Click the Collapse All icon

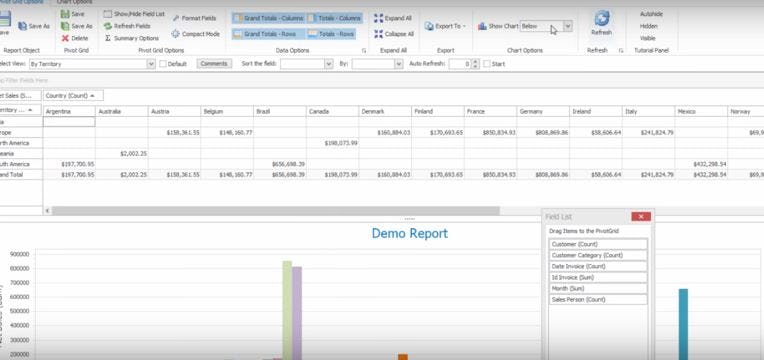point(379,34)
